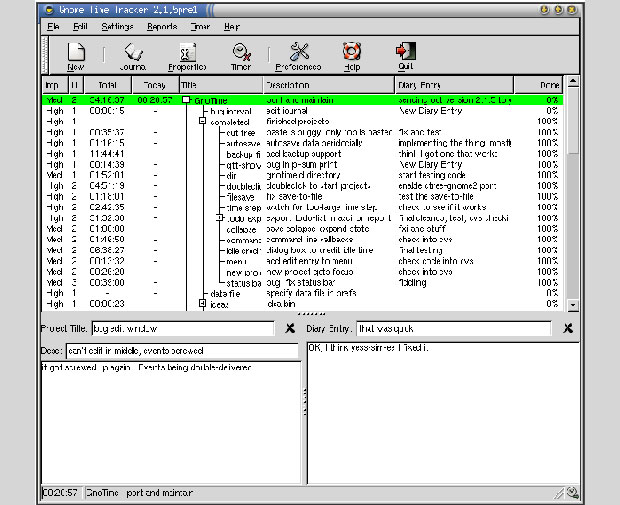
Task: Click the scroll up arrow of project list
Action: [573, 82]
